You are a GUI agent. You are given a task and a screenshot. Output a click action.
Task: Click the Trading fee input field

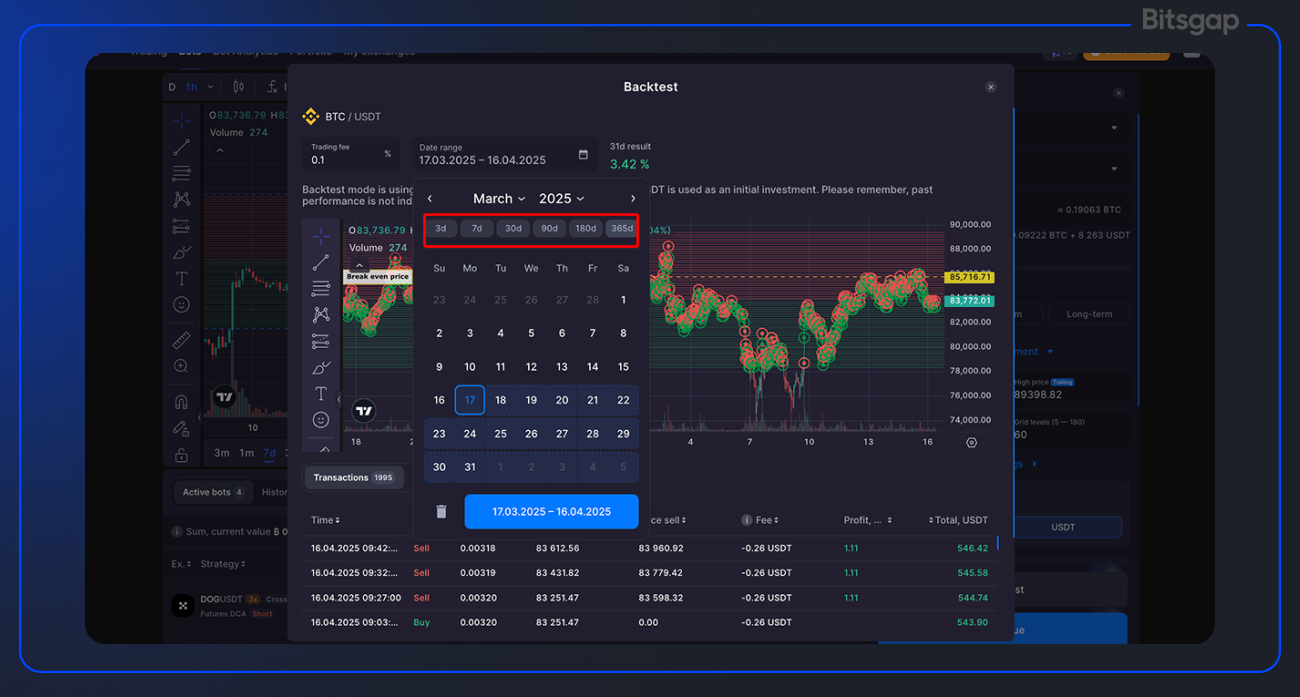click(x=351, y=154)
